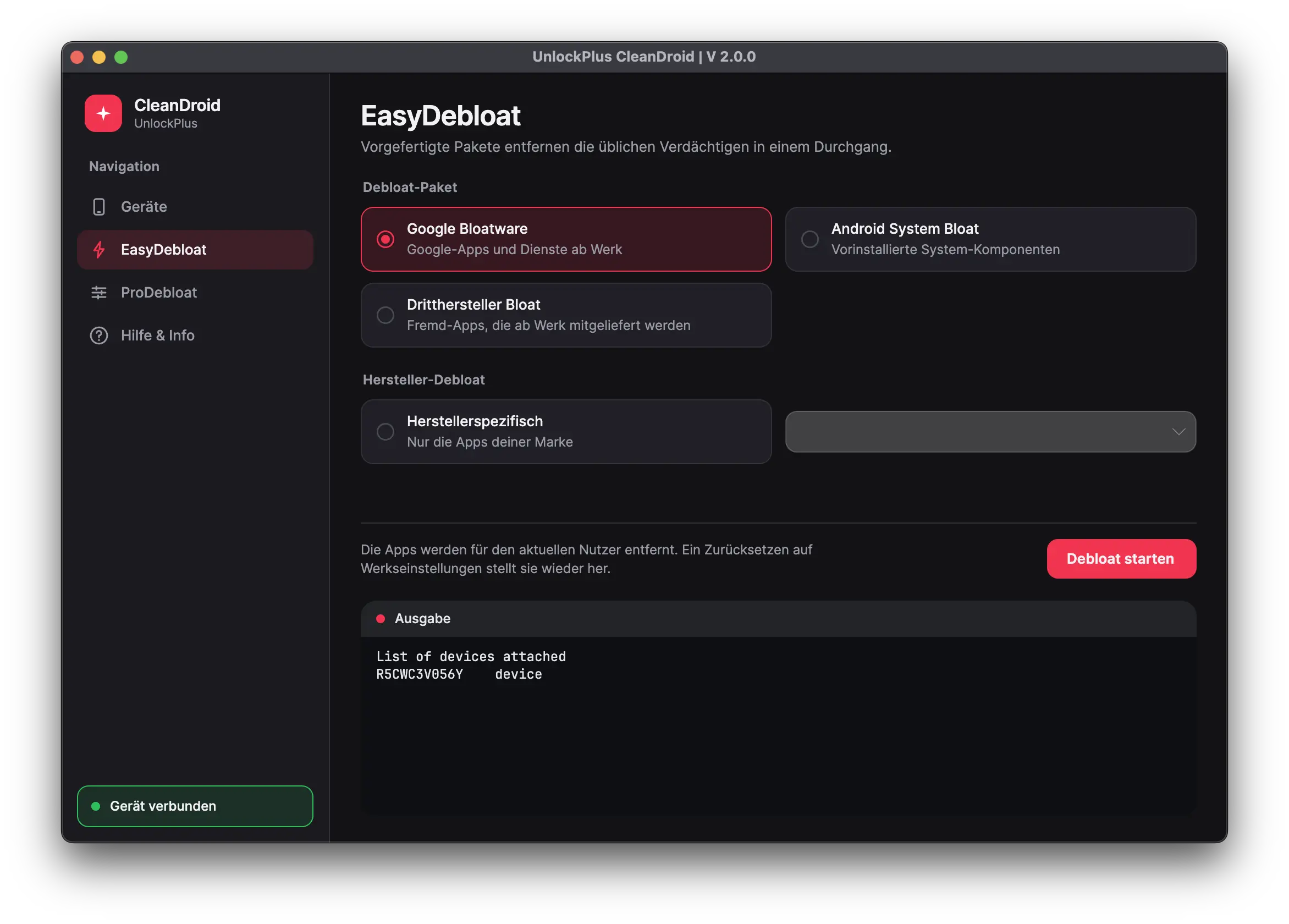Viewport: 1289px width, 924px height.
Task: Click the device serial R5CWC3V056Y
Action: [420, 674]
